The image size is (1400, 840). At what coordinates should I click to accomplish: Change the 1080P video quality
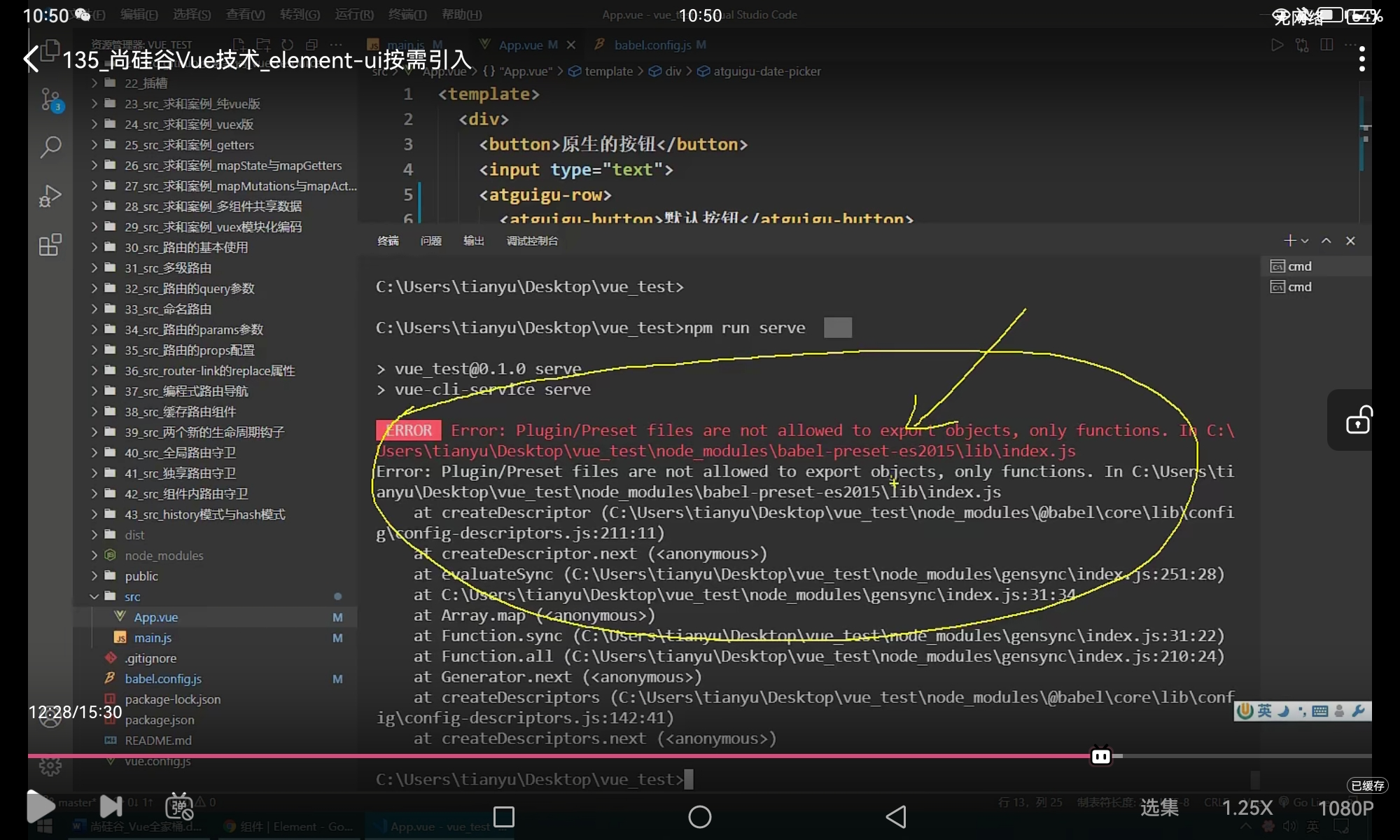click(x=1345, y=808)
